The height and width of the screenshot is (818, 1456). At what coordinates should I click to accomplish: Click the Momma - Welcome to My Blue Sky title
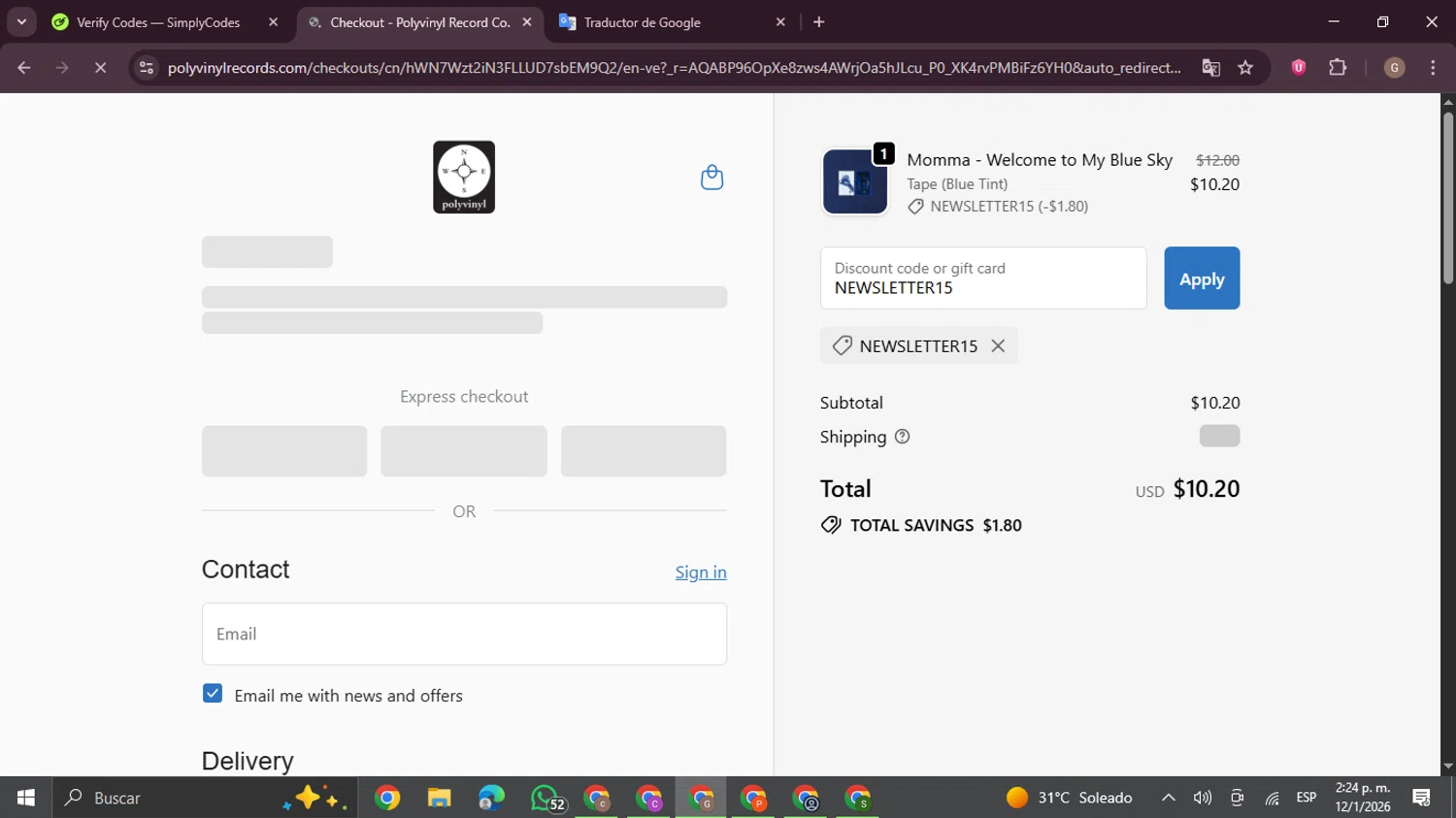coord(1040,160)
